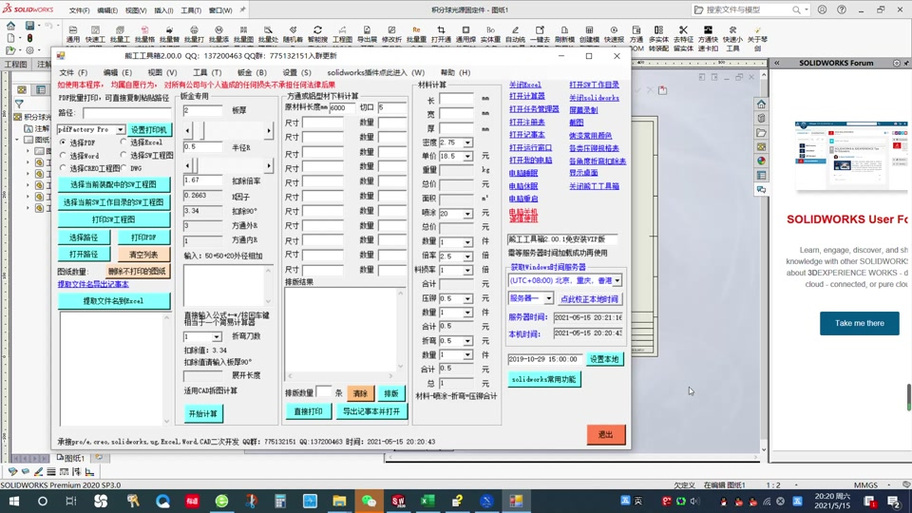Click the 打印SW工程图 button
The height and width of the screenshot is (513, 912).
(x=114, y=220)
